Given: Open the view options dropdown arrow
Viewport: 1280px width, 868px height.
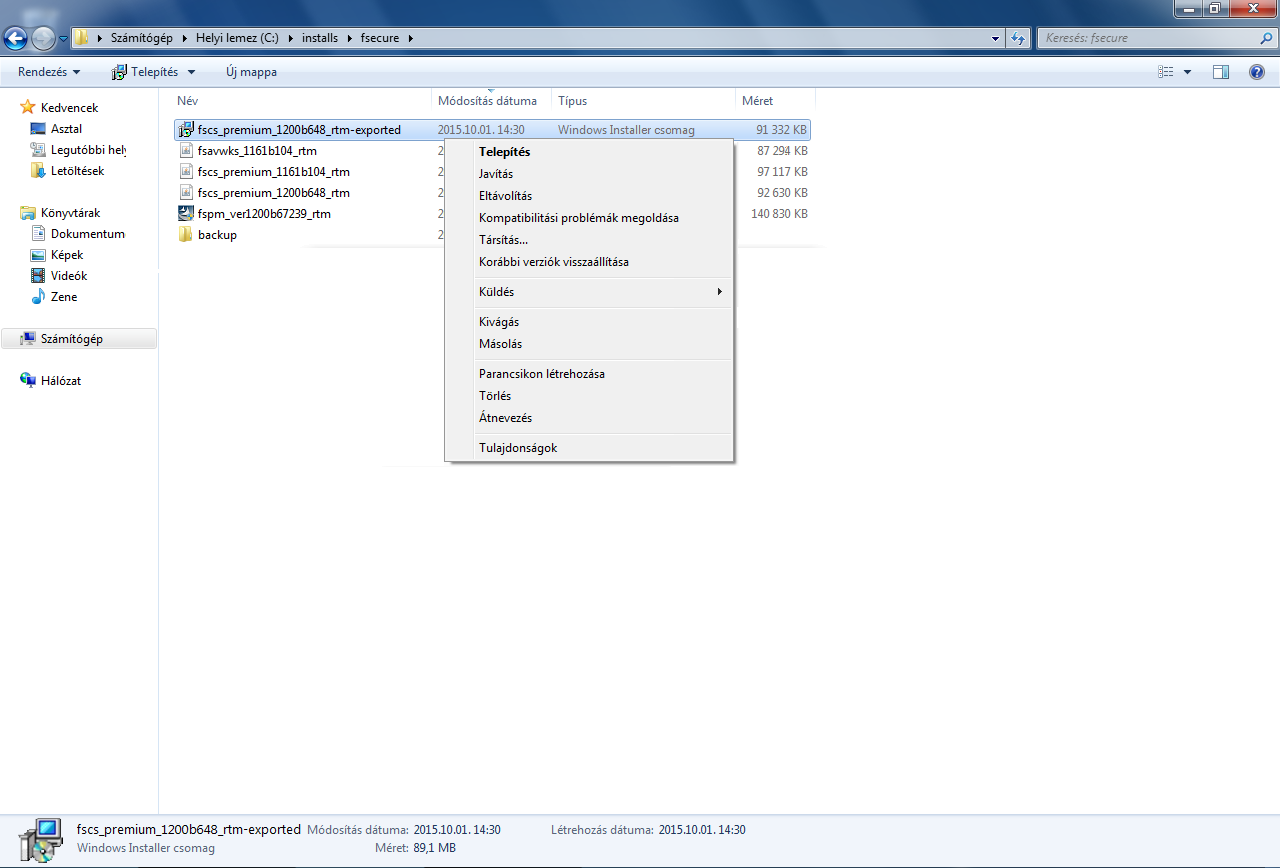Looking at the screenshot, I should [1187, 72].
